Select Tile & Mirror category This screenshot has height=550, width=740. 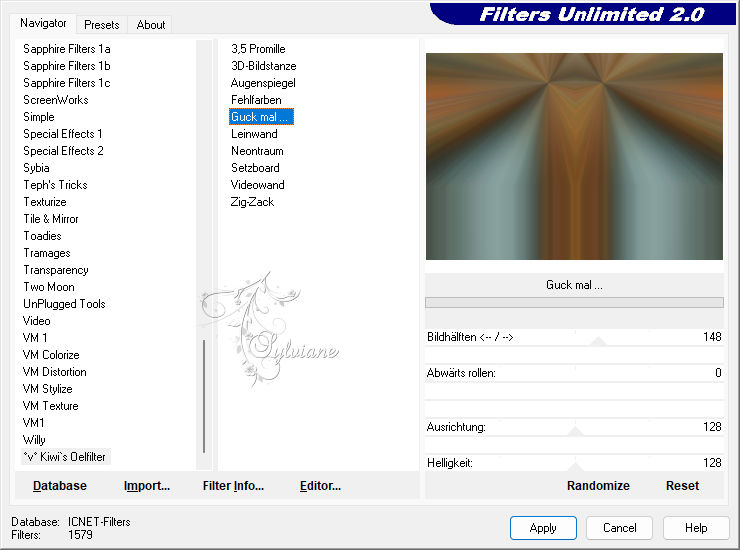[51, 219]
